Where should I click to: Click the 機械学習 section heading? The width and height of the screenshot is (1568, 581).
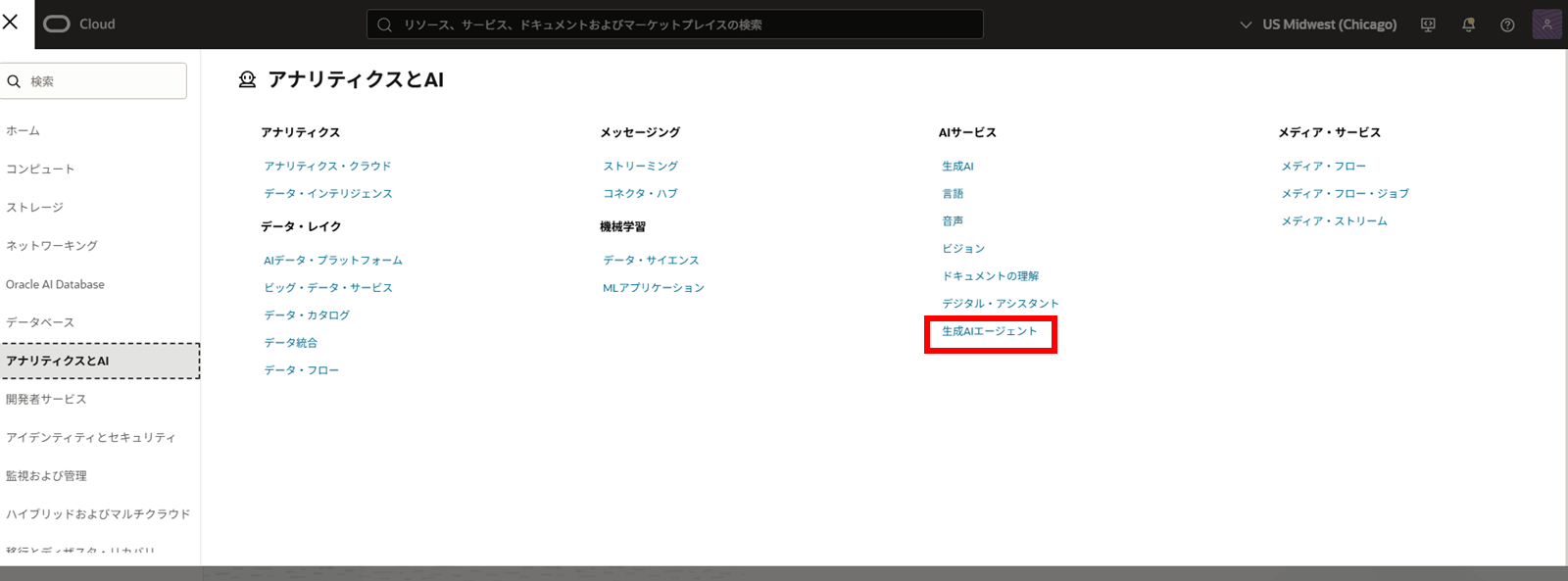click(623, 226)
